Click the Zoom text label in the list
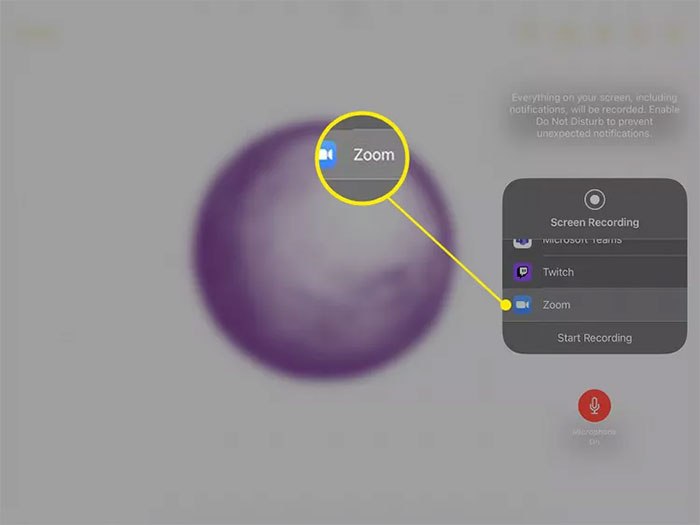700x525 pixels. pos(556,305)
